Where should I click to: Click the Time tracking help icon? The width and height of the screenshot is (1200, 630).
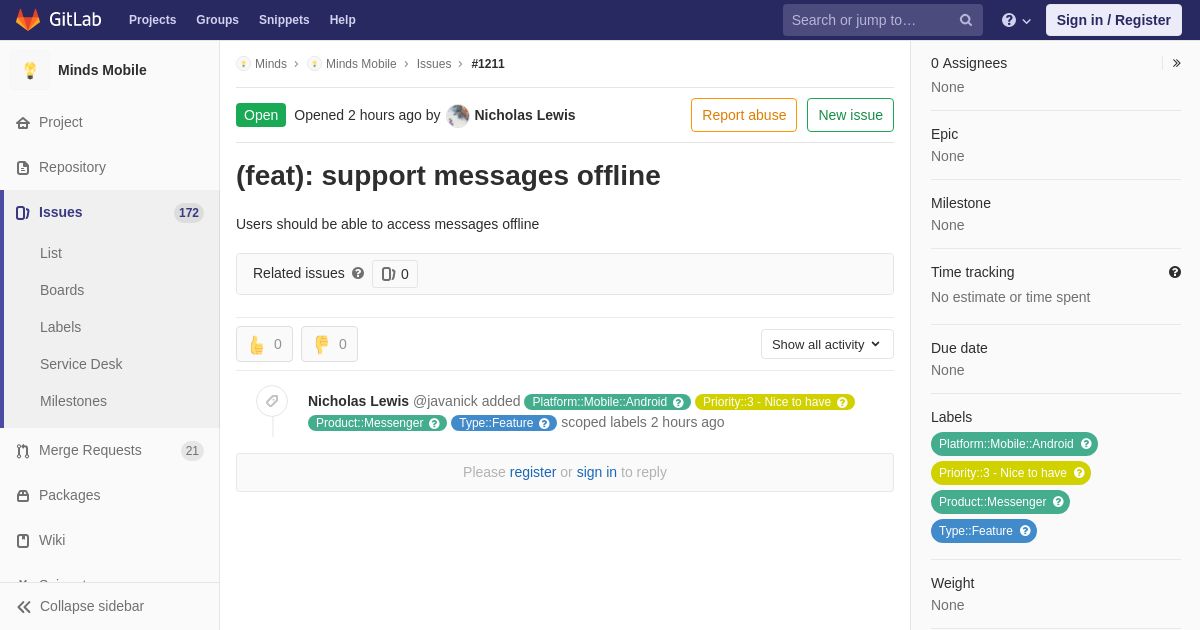[x=1175, y=272]
